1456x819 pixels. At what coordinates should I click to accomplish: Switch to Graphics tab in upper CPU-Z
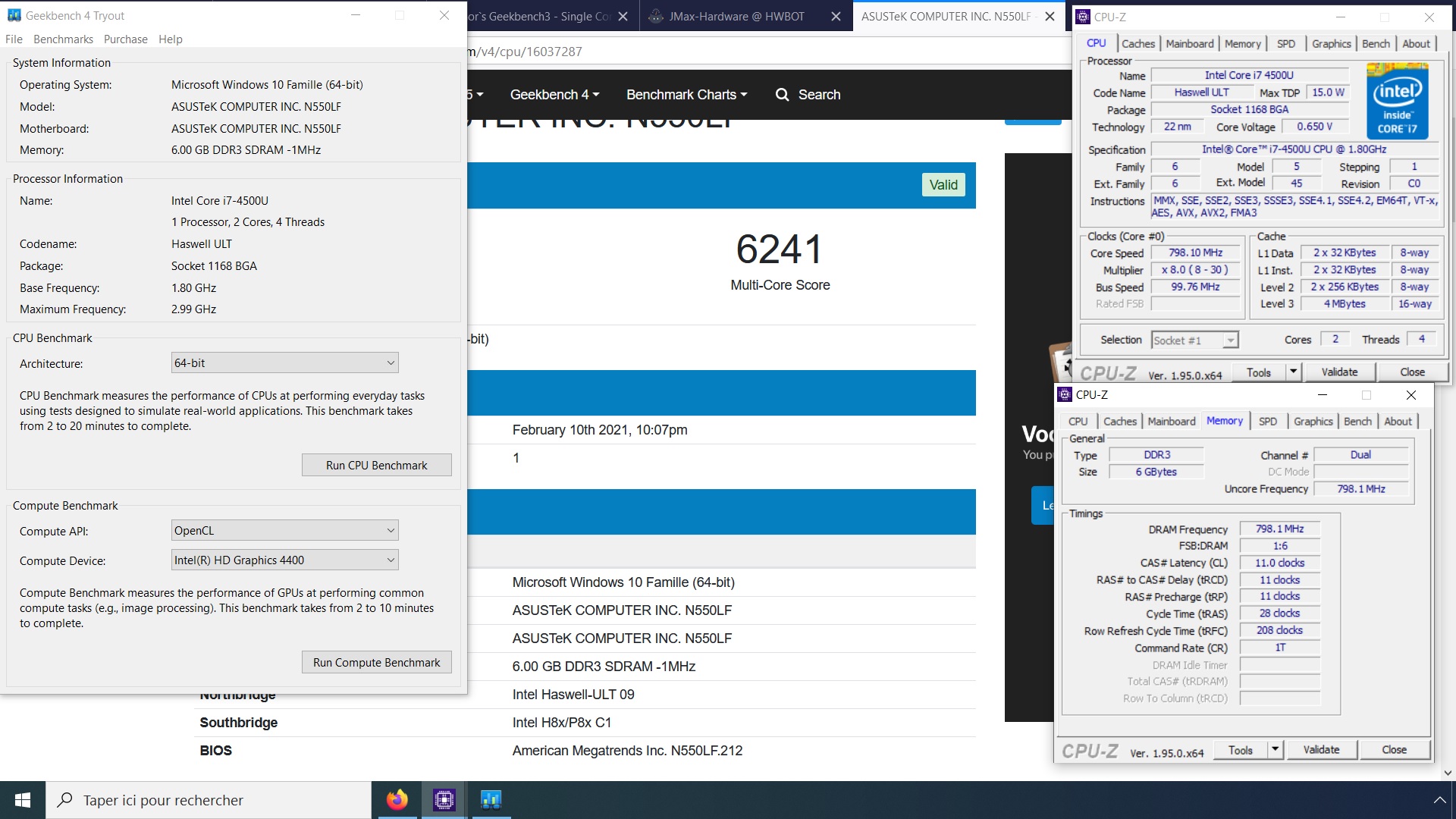(1332, 44)
